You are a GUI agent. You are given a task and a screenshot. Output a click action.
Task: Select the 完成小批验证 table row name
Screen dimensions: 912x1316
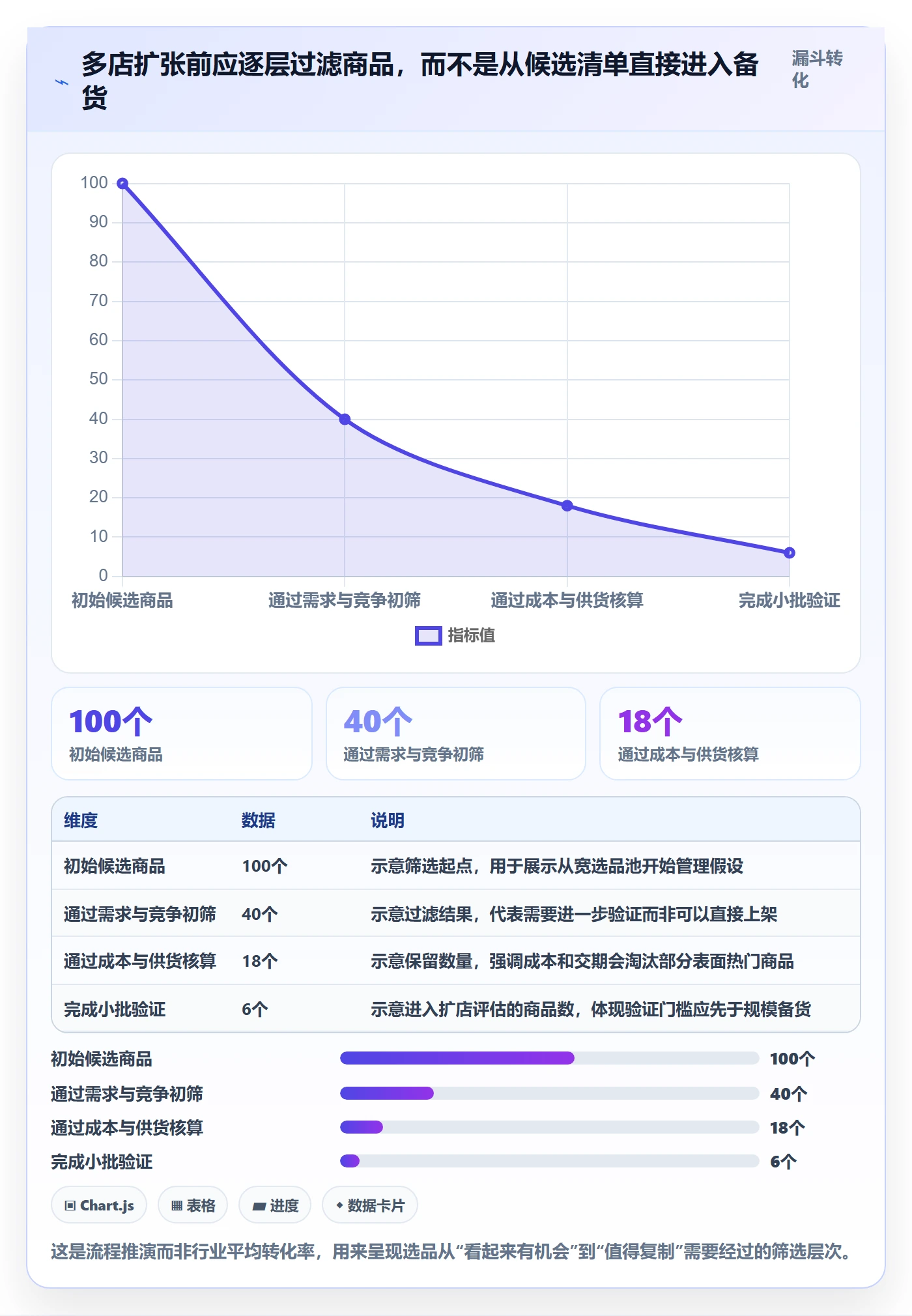[x=115, y=1009]
